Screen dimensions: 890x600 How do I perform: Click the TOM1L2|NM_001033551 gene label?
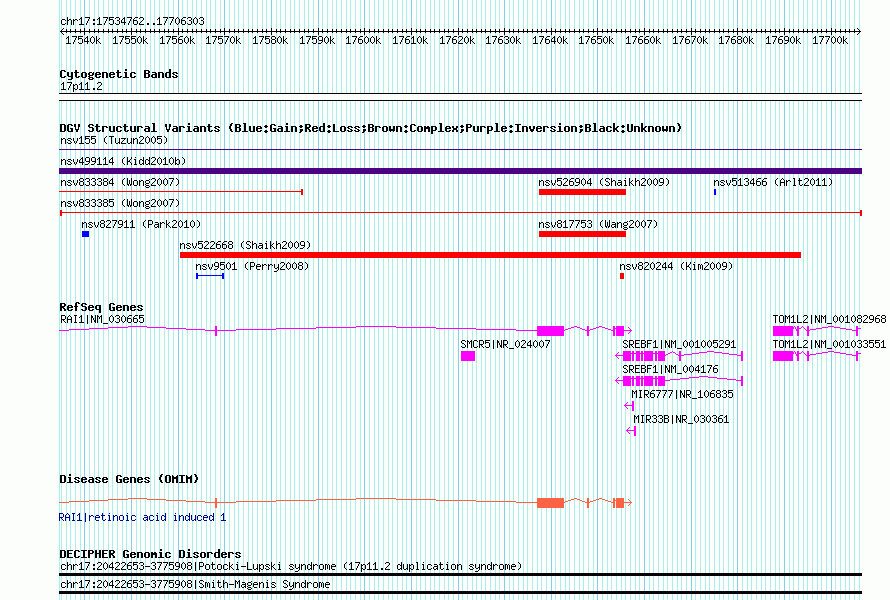829,344
